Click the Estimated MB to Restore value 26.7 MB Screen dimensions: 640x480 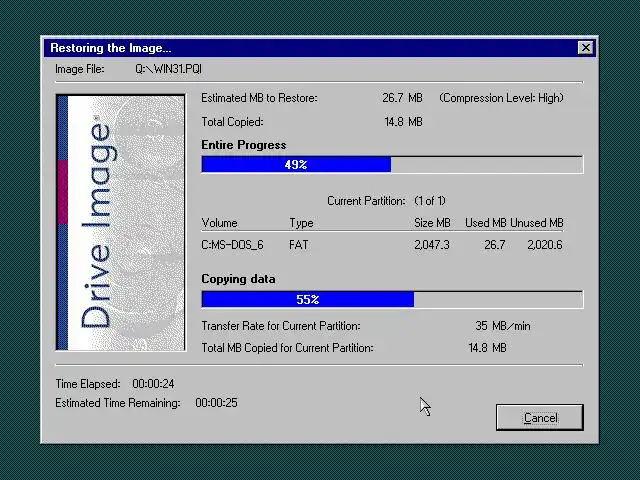click(x=402, y=98)
